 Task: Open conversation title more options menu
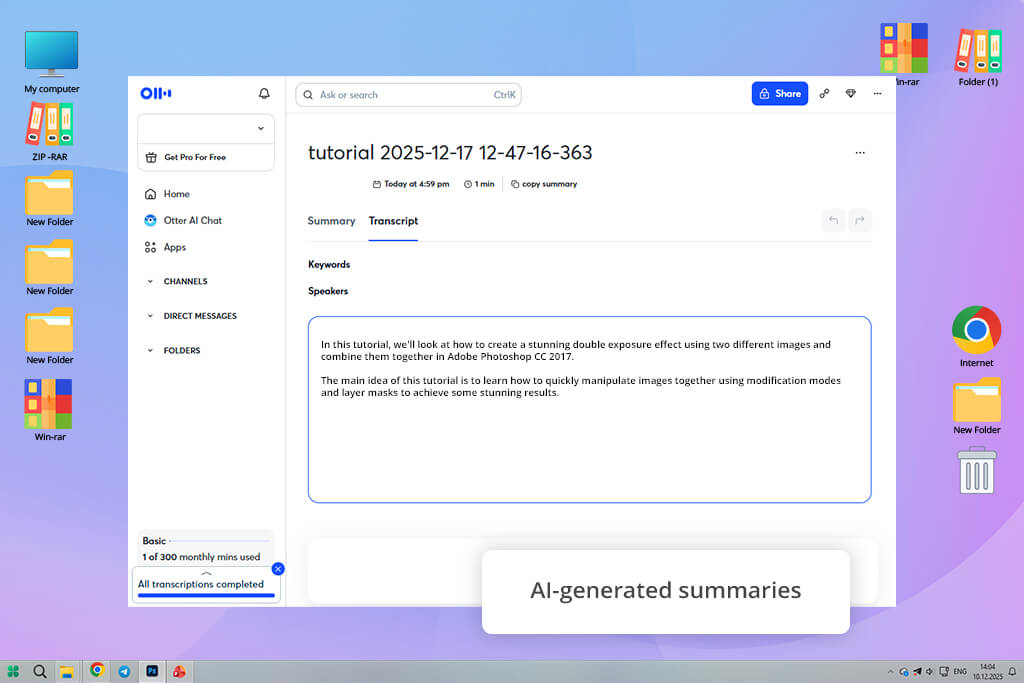pyautogui.click(x=860, y=153)
